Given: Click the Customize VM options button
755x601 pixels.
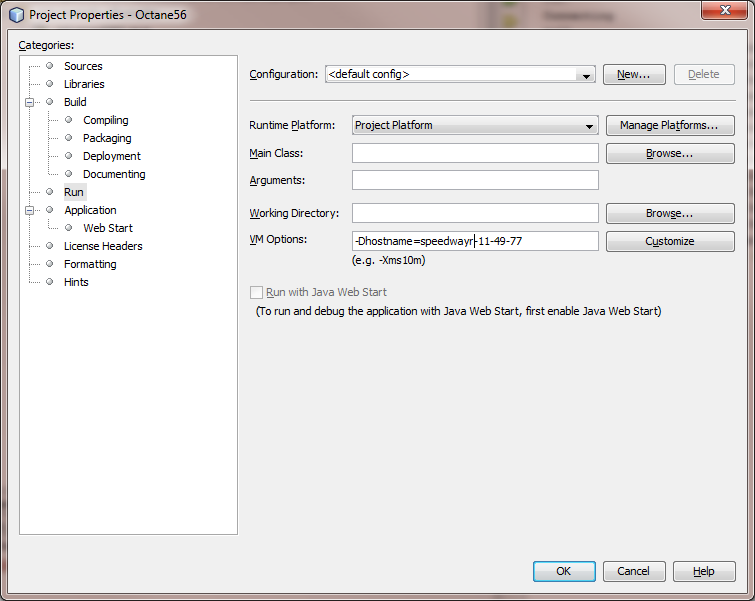Looking at the screenshot, I should [670, 241].
